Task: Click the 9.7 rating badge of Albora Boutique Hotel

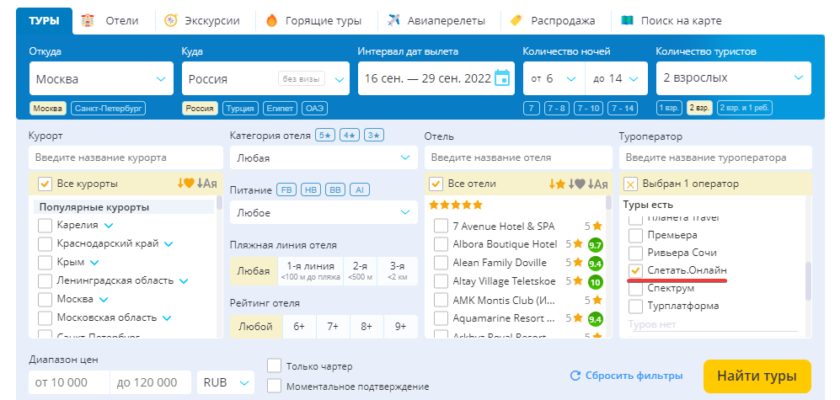Action: pyautogui.click(x=595, y=245)
